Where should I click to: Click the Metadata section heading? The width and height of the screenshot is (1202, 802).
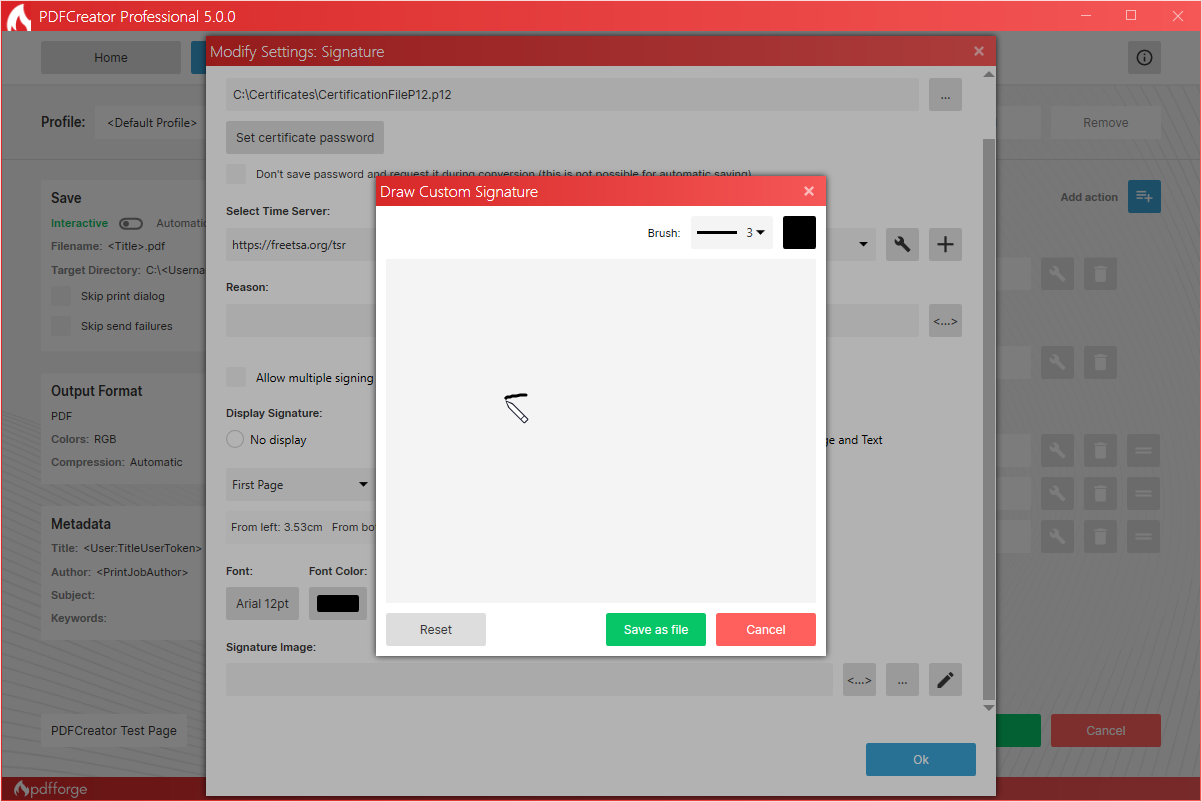click(x=81, y=524)
